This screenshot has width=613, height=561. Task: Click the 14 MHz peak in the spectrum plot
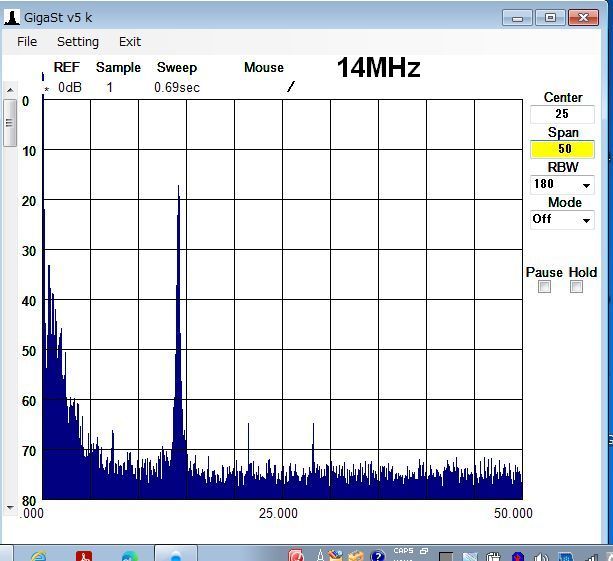pyautogui.click(x=178, y=190)
